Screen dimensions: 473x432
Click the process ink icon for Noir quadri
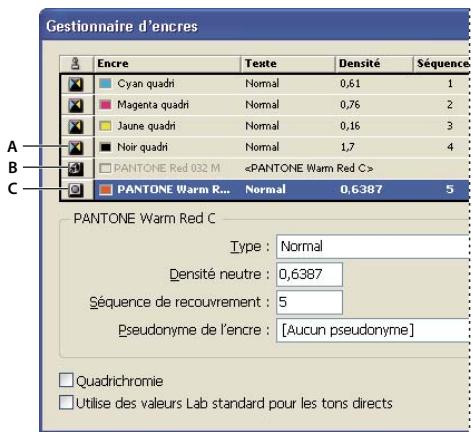coord(76,148)
